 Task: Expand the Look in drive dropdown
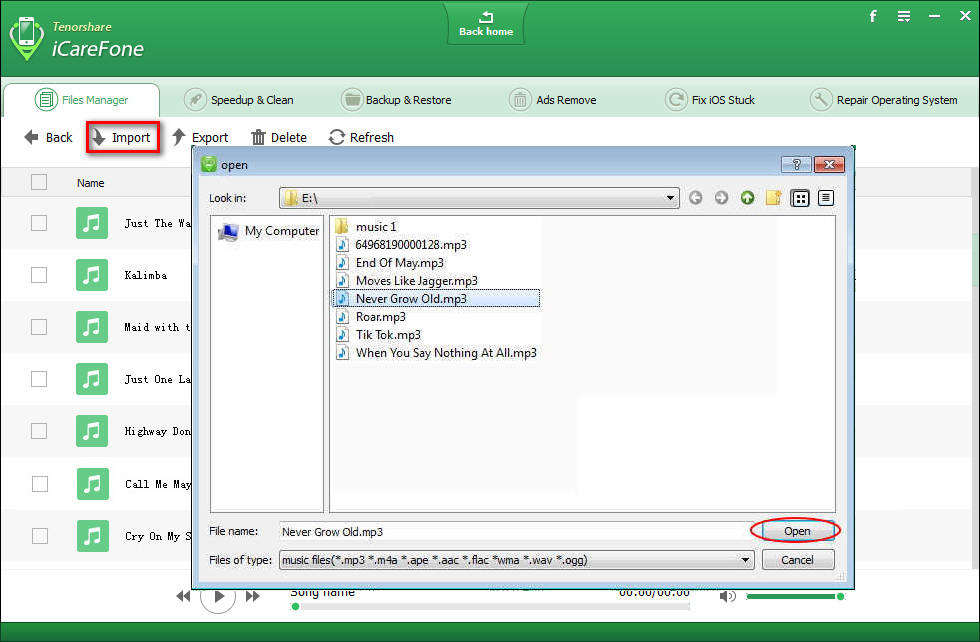(670, 198)
